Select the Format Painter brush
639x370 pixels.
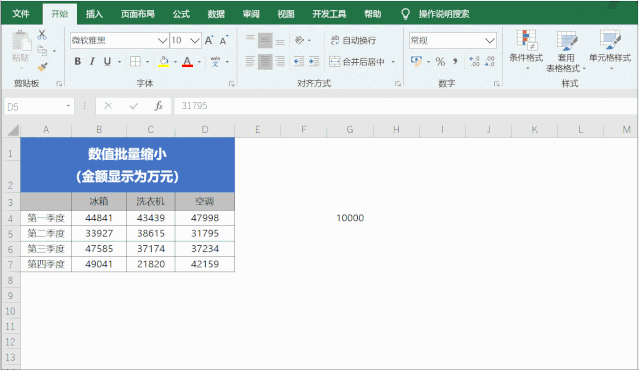(42, 66)
